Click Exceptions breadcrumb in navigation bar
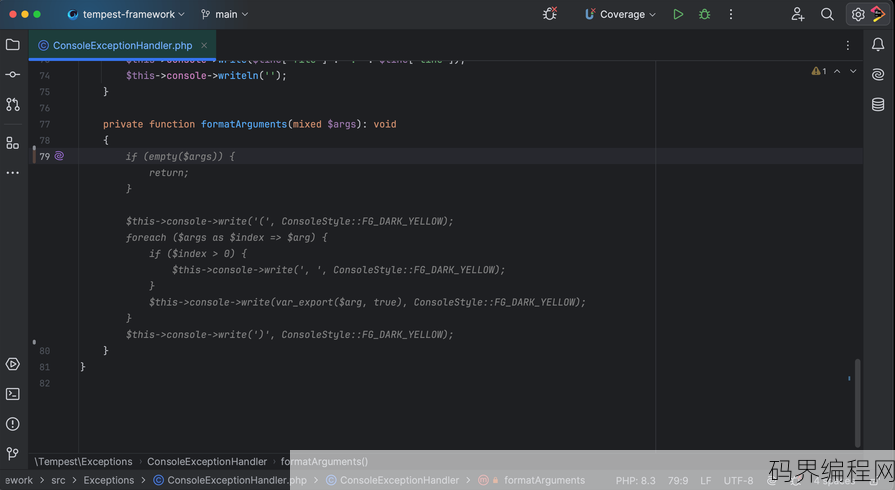Screen dimensions: 895x490 coord(108,480)
